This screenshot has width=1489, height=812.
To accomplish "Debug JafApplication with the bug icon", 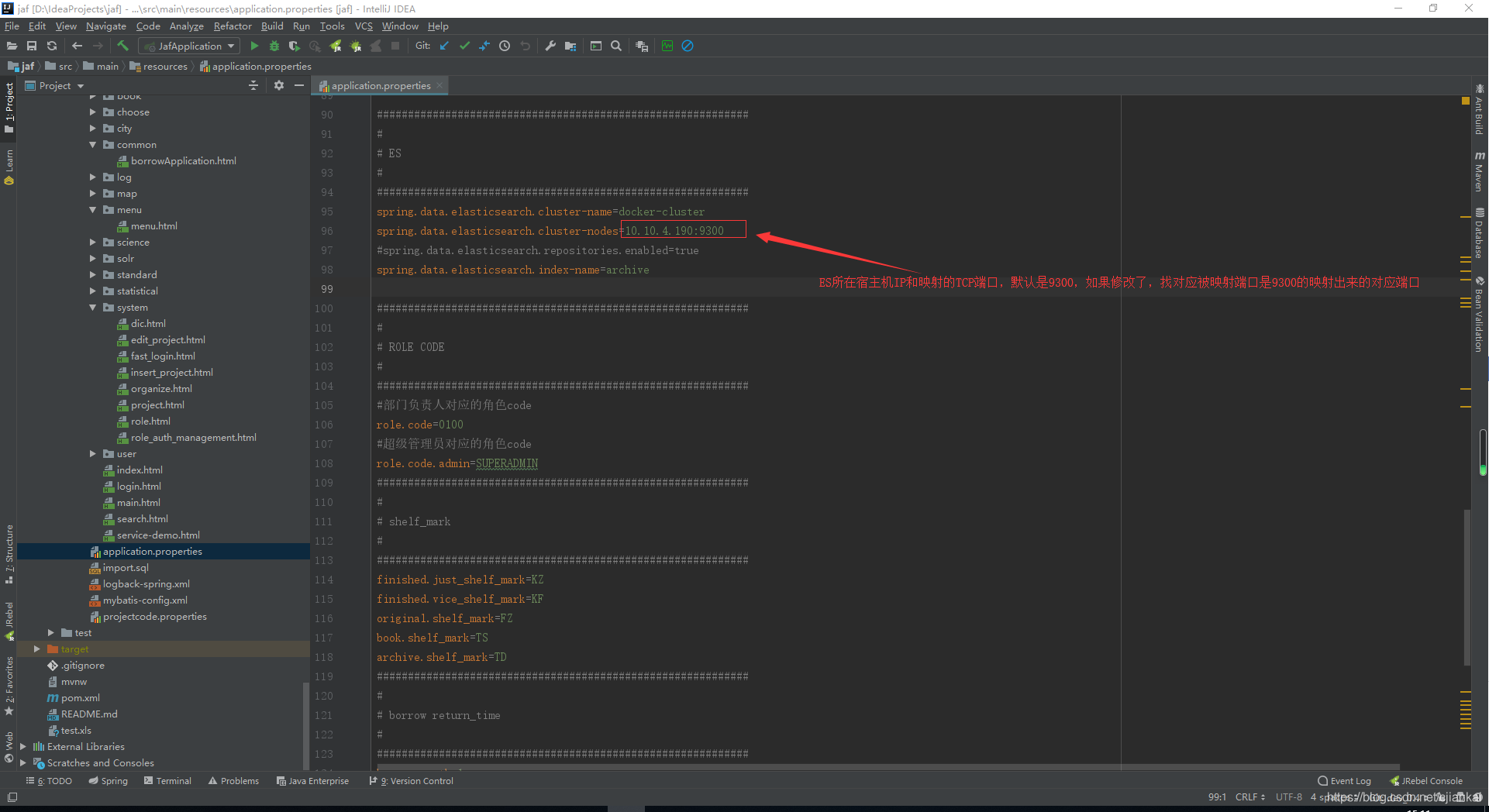I will click(x=274, y=46).
